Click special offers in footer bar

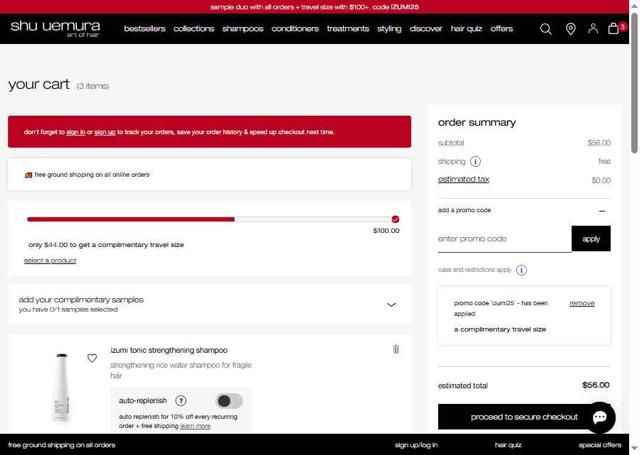tap(600, 445)
